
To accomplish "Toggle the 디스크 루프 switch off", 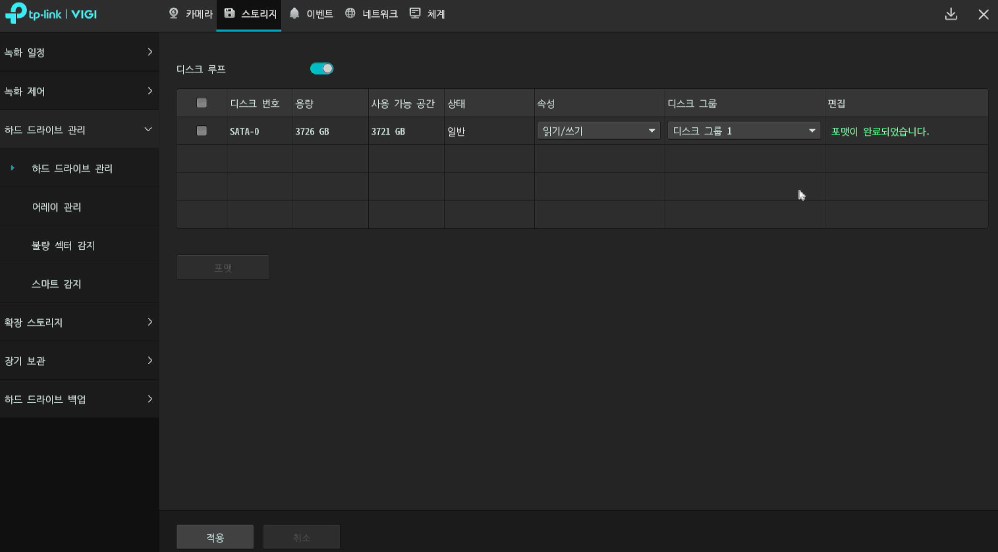I will (321, 69).
